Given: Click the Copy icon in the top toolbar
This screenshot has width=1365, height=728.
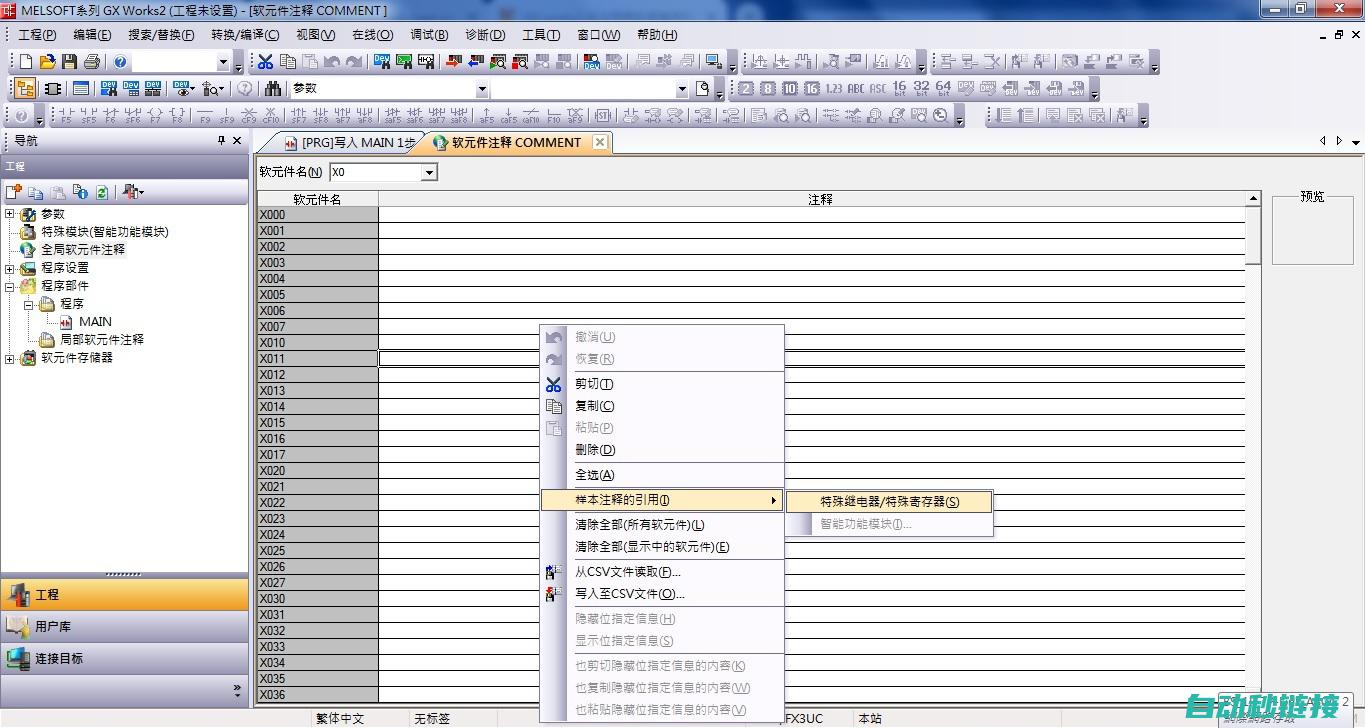Looking at the screenshot, I should (287, 62).
